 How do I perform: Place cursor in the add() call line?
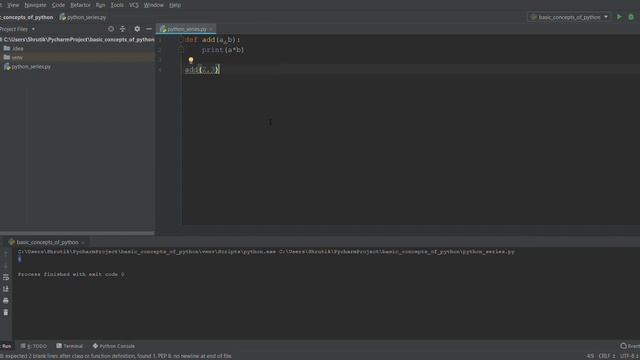click(202, 70)
